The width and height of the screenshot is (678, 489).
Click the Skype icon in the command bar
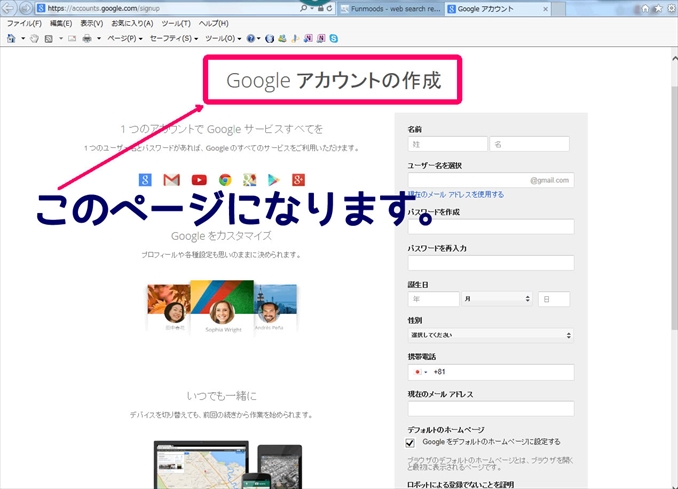click(334, 38)
